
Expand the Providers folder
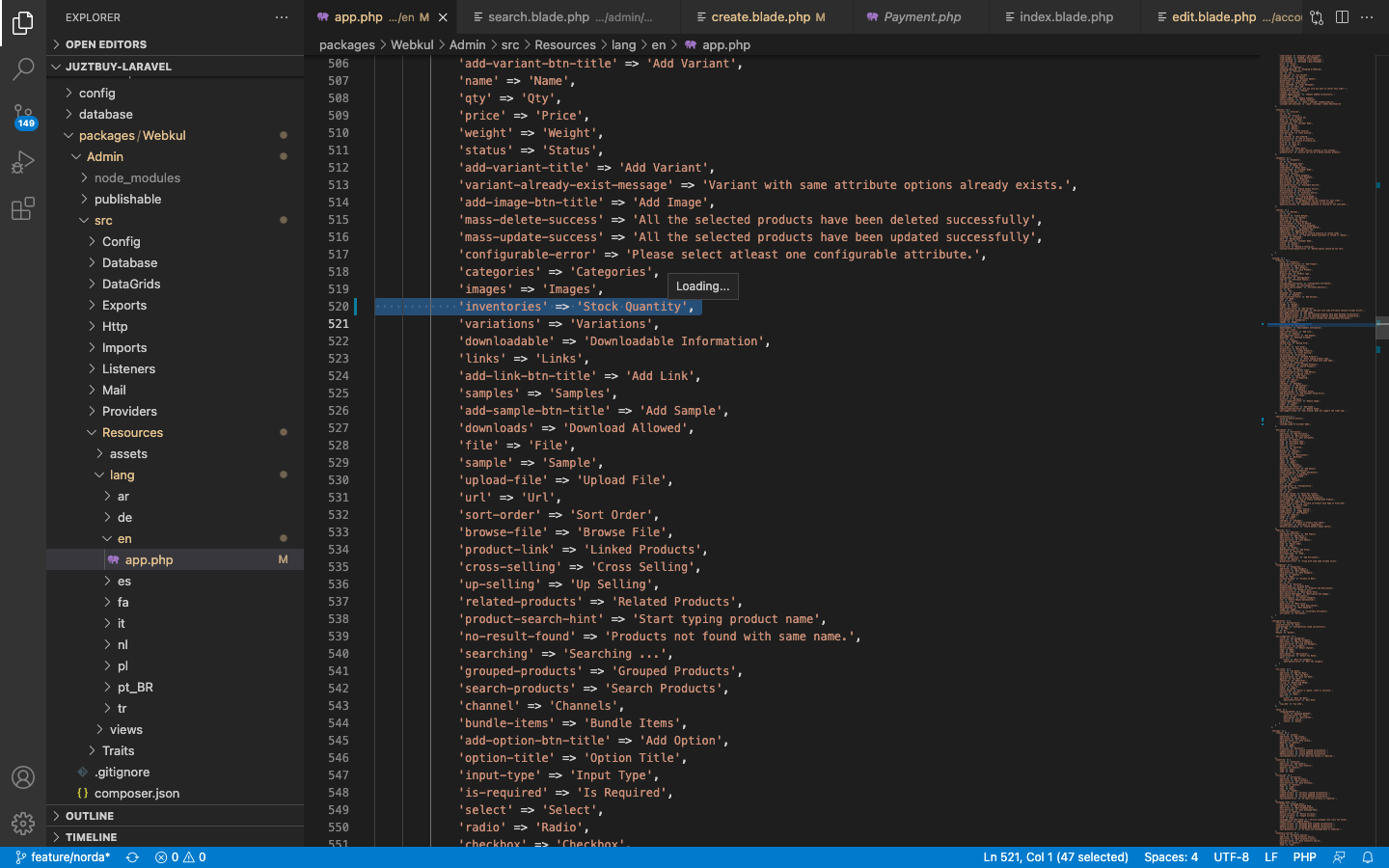point(175,412)
